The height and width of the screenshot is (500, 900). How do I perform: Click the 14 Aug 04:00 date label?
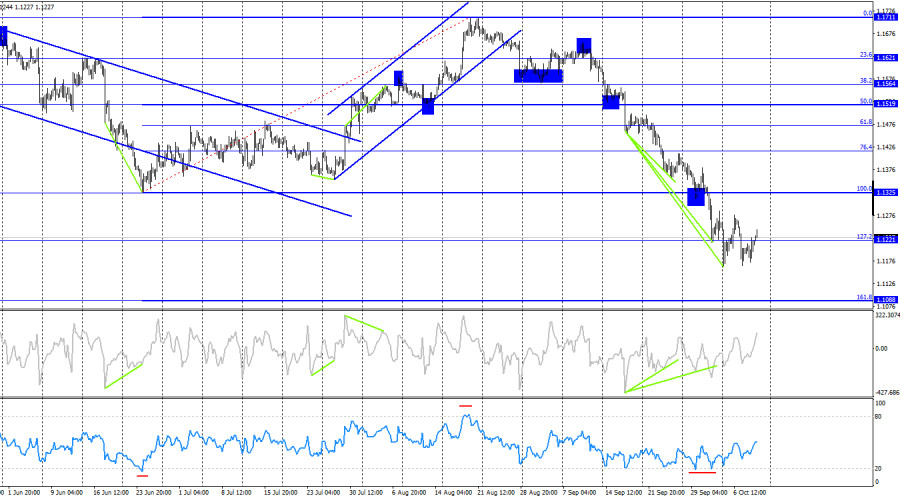[453, 493]
